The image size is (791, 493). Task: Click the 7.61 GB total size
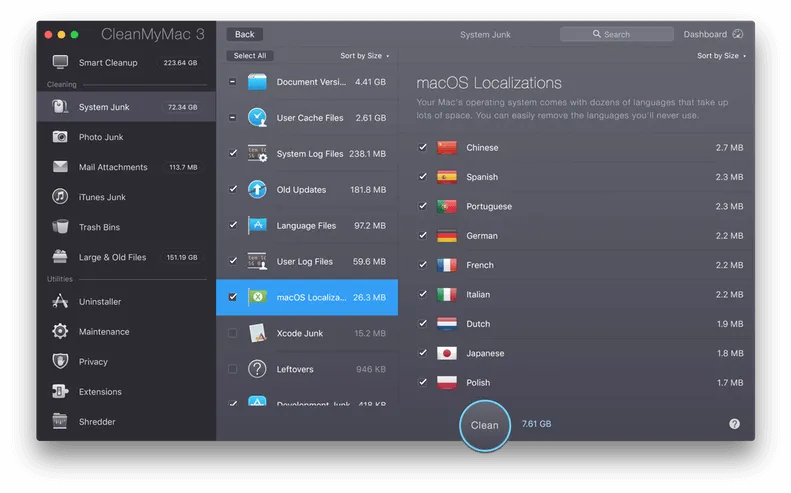tap(536, 424)
